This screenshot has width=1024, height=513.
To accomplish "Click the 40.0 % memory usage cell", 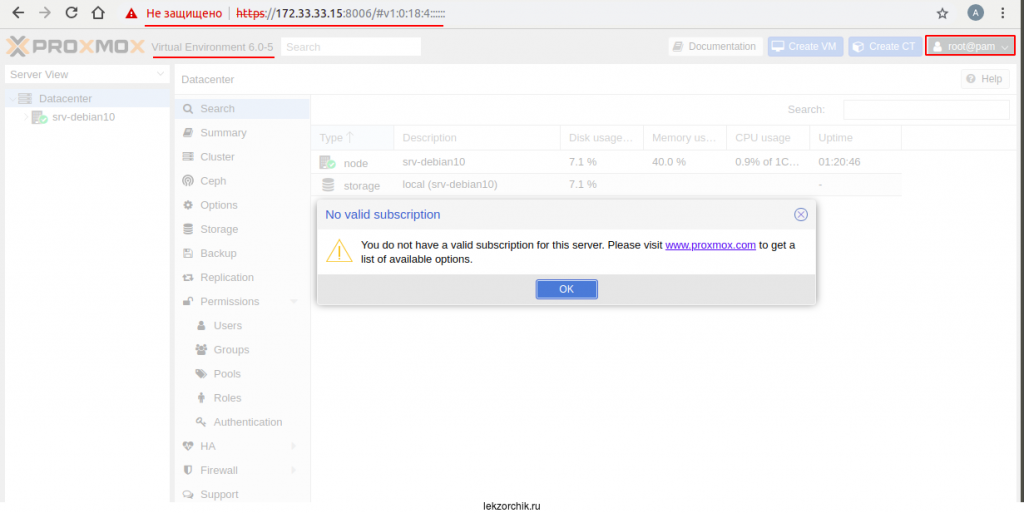I will [x=685, y=163].
